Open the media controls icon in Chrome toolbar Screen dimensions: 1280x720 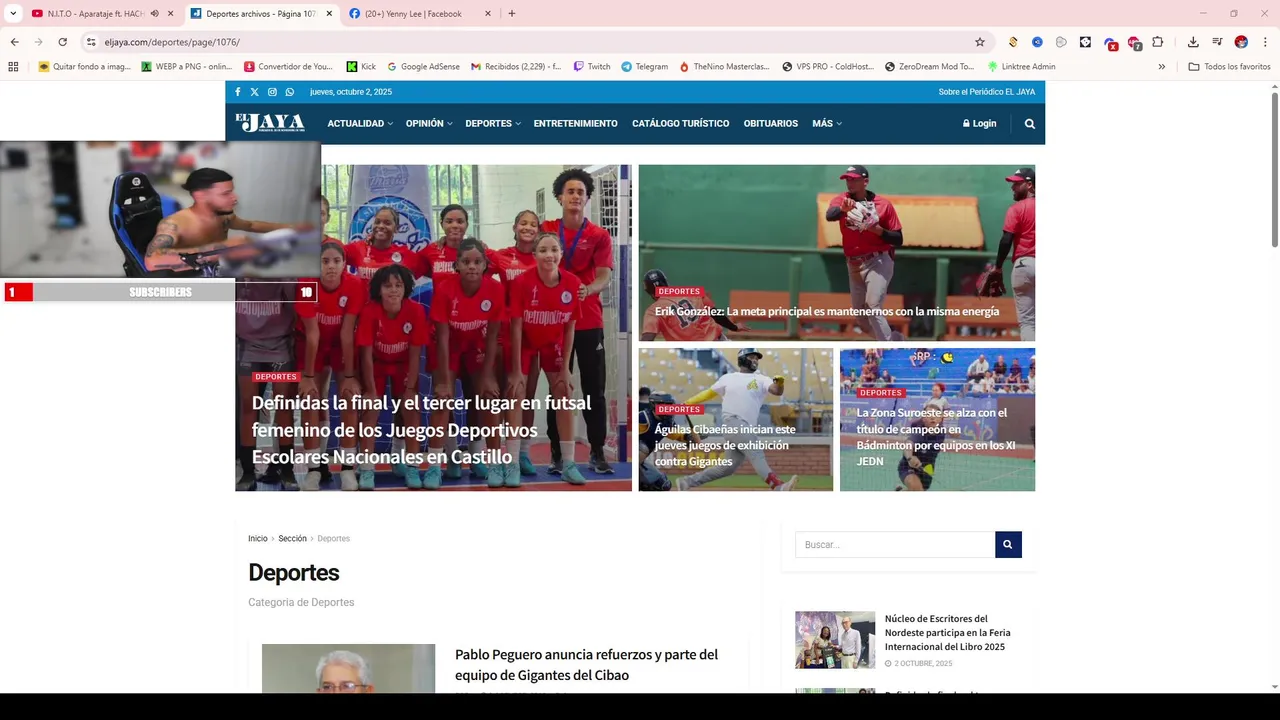coord(1217,42)
